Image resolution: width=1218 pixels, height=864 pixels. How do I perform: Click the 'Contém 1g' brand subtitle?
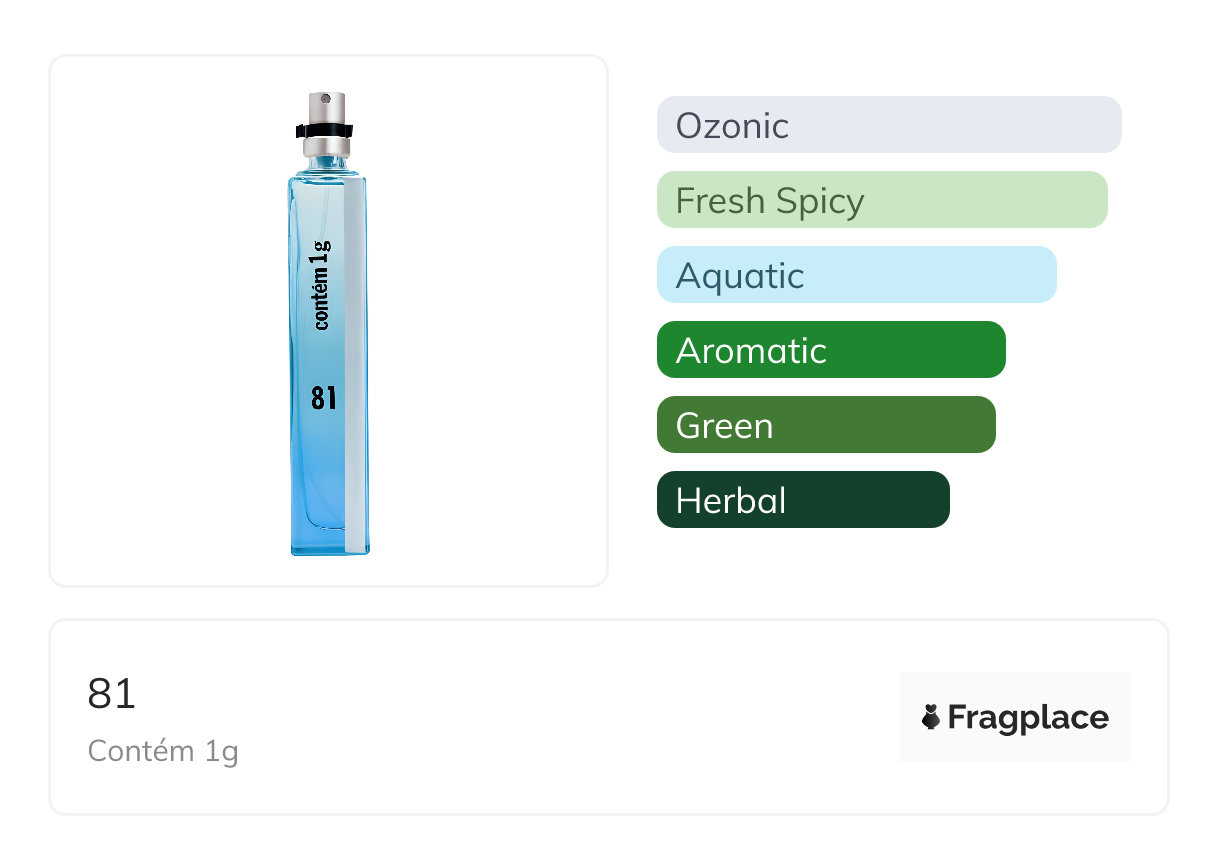pyautogui.click(x=163, y=750)
